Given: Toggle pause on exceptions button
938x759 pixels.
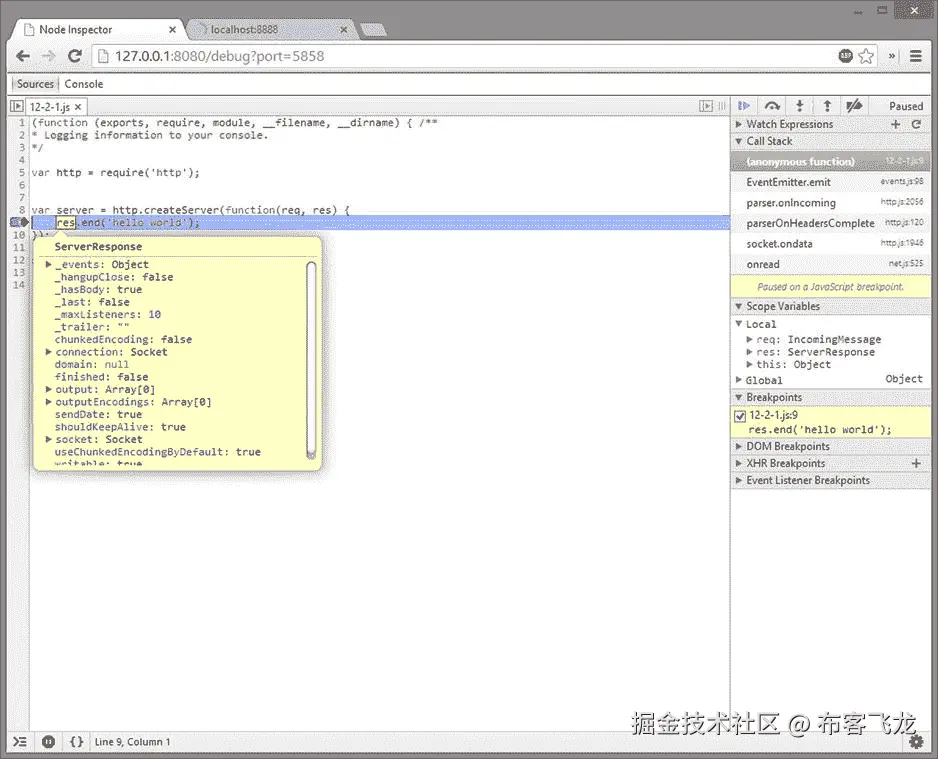Looking at the screenshot, I should click(x=48, y=742).
